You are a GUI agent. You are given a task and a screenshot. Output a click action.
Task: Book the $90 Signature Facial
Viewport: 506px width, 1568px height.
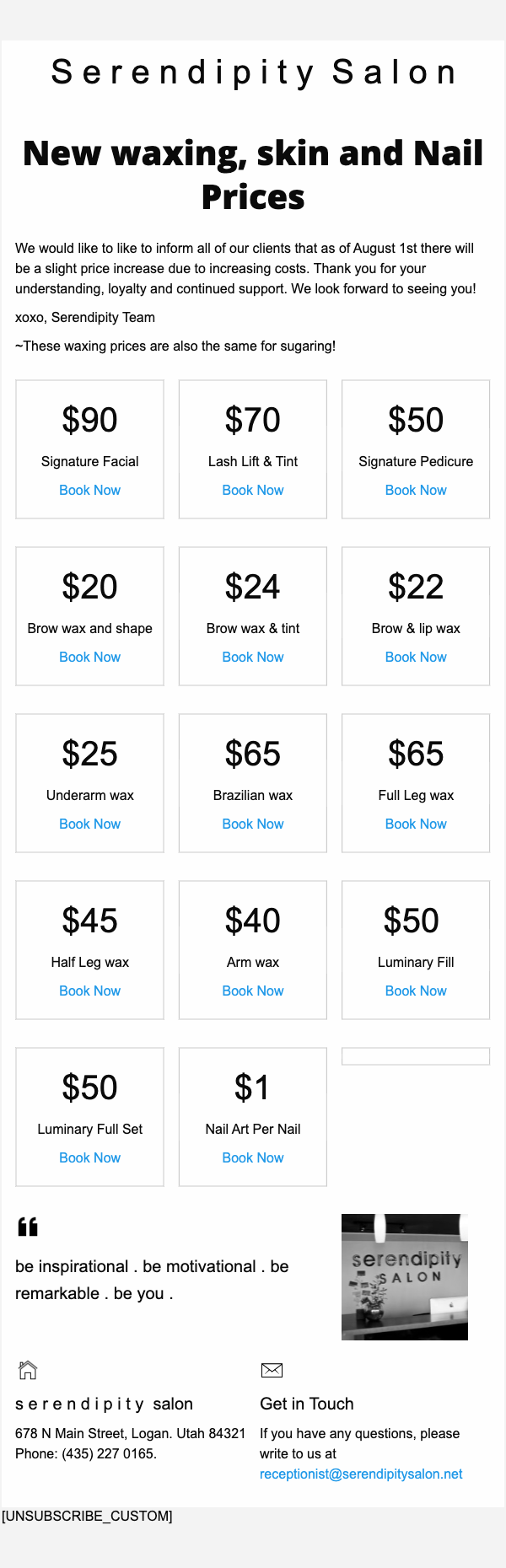click(x=89, y=490)
